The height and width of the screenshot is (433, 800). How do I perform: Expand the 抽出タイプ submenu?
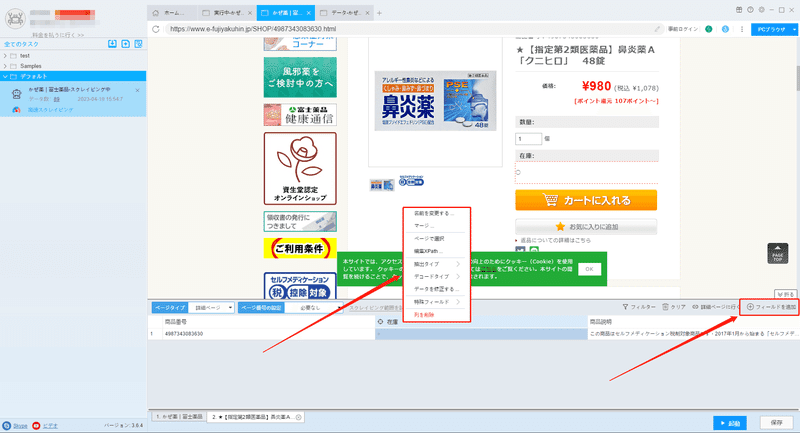coord(436,264)
